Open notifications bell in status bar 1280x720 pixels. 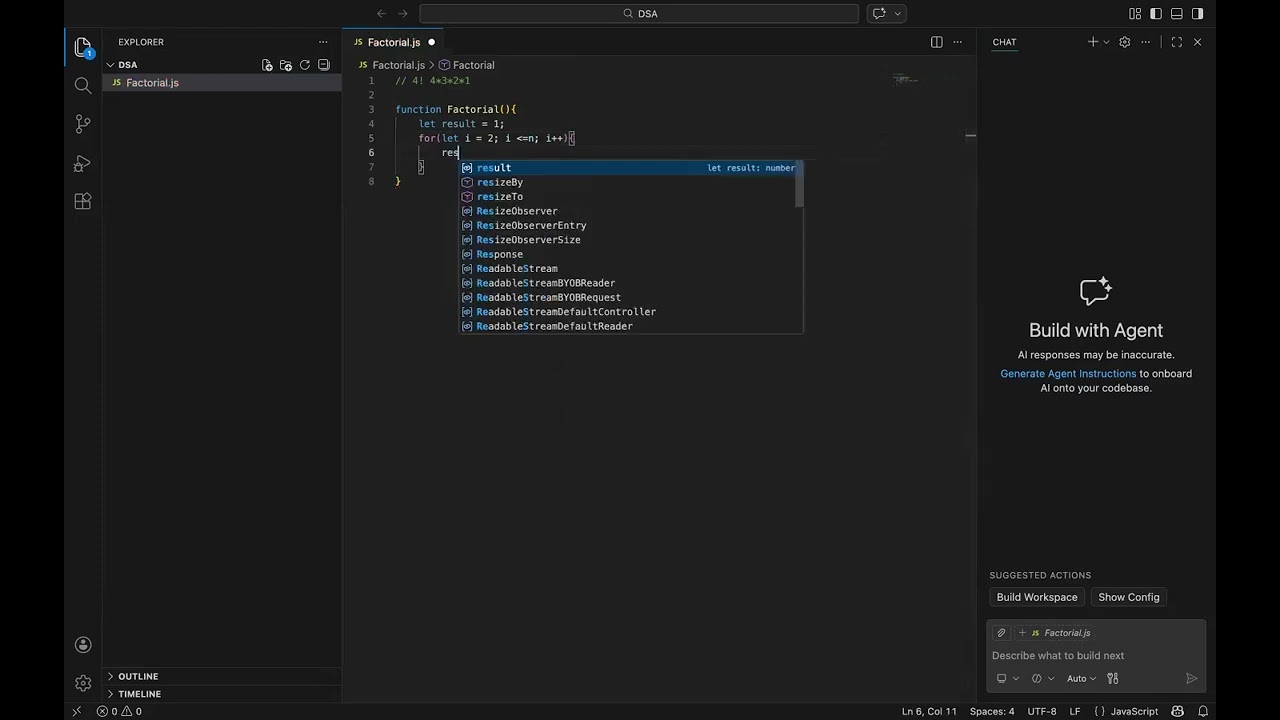(x=1201, y=711)
